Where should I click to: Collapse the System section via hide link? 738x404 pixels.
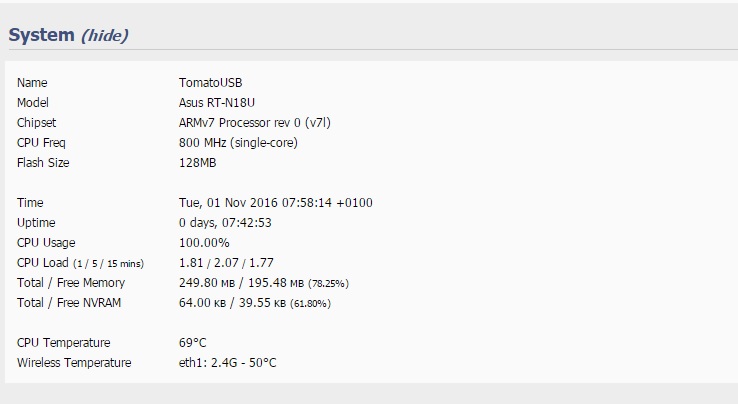[104, 35]
